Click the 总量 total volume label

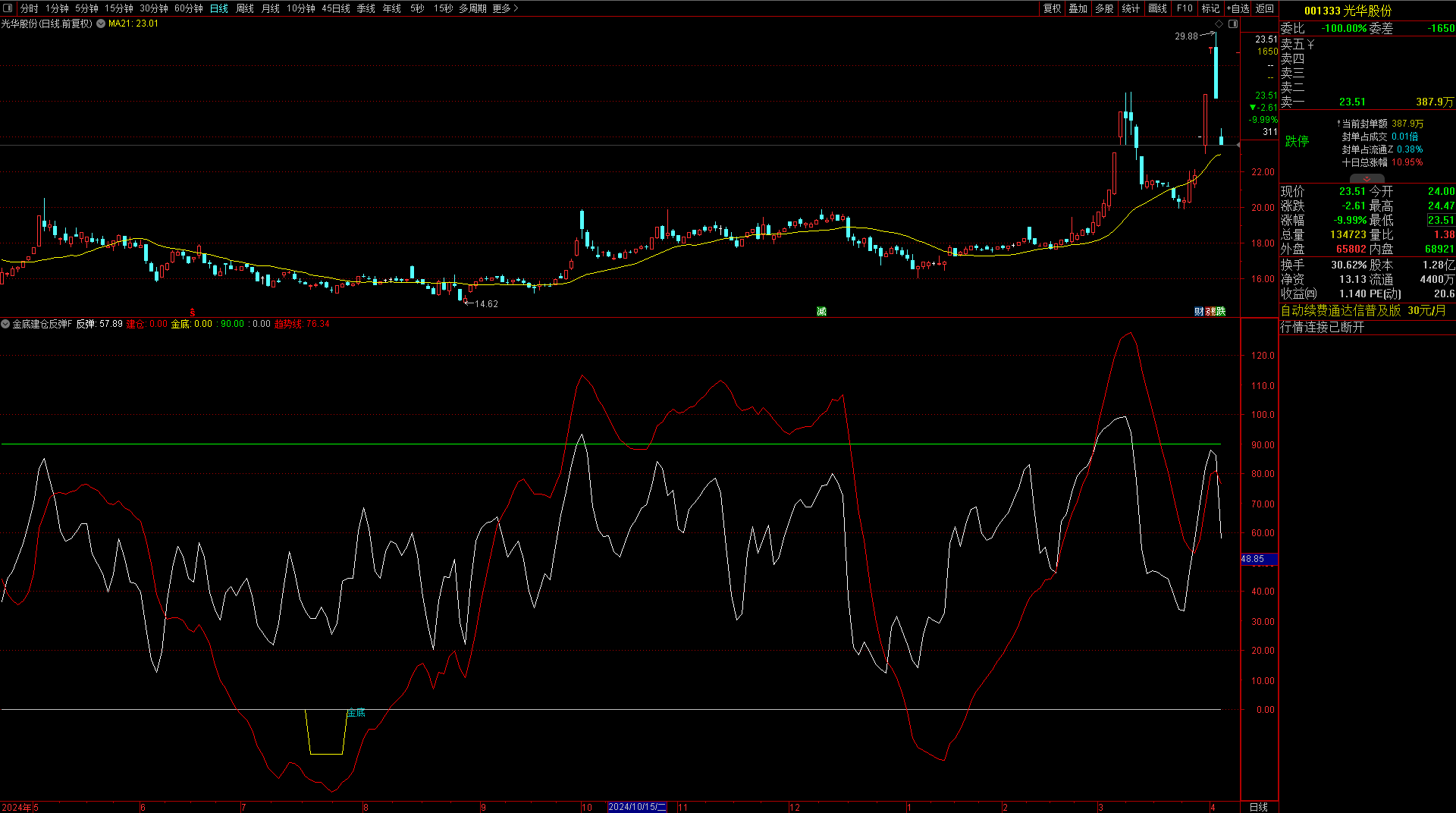1293,234
